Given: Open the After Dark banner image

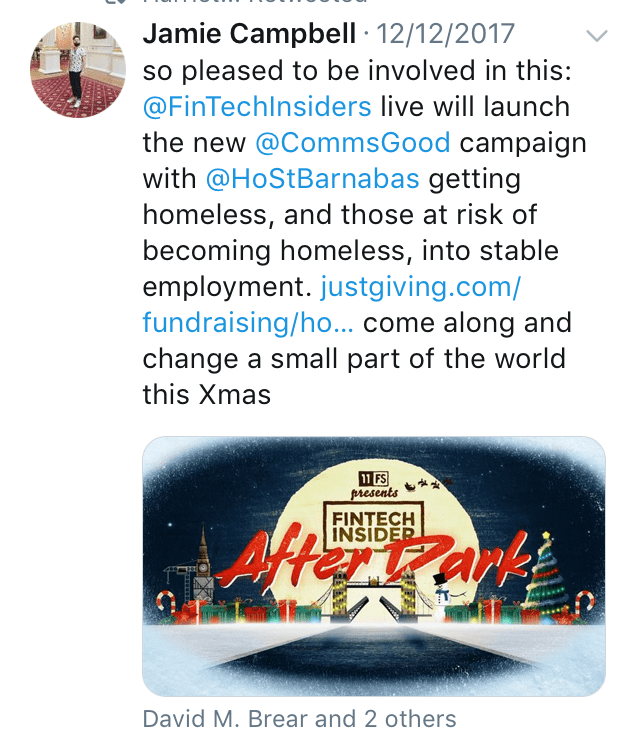Looking at the screenshot, I should 373,565.
